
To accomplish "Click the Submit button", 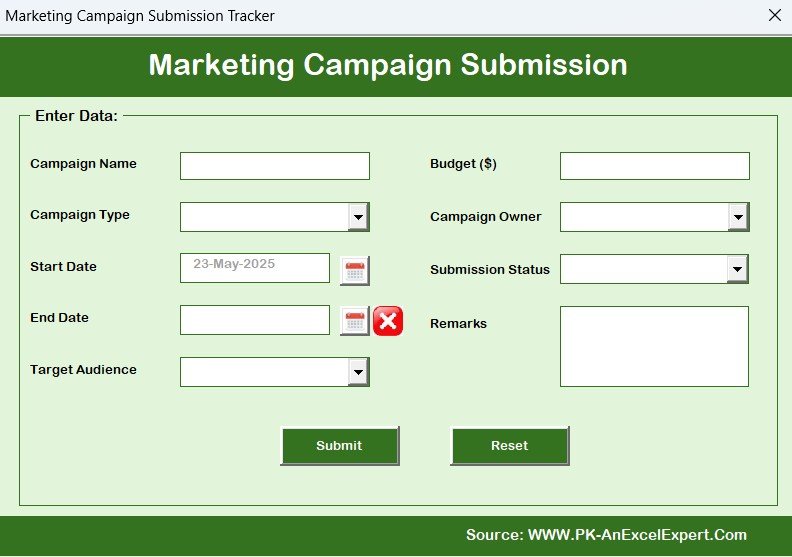I will [339, 445].
